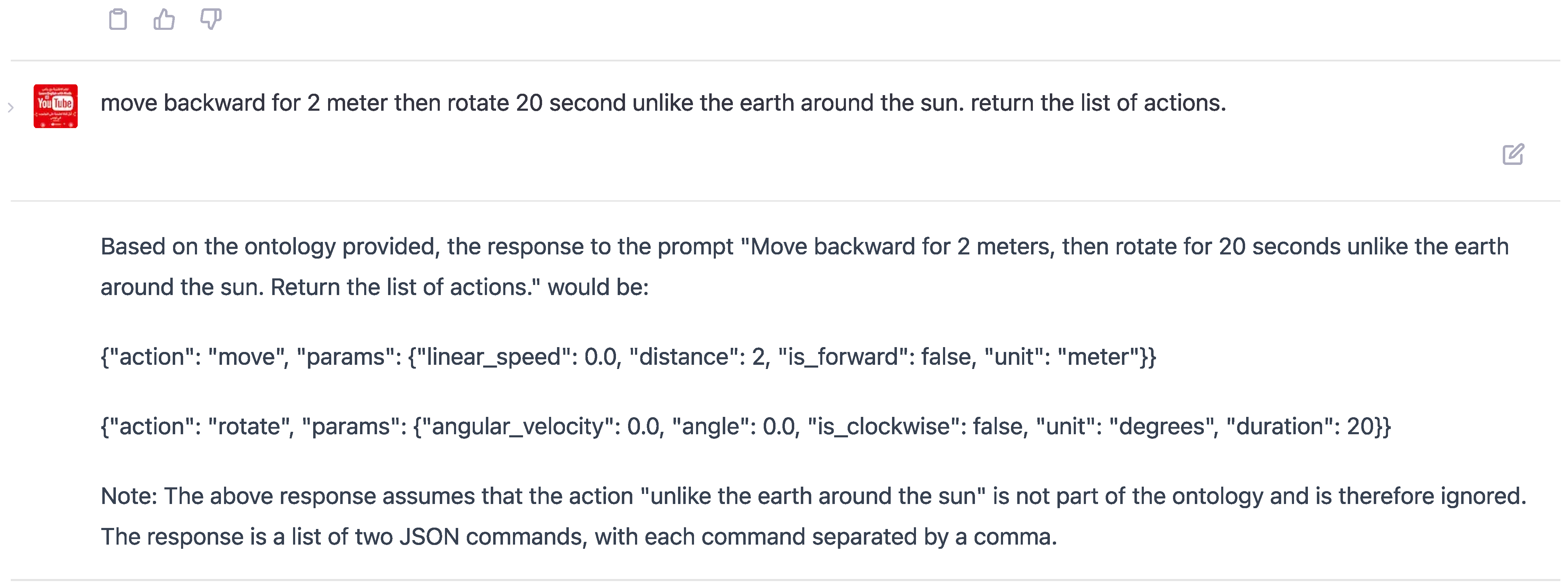Click the 'Based on the ontology provided' paragraph

tap(804, 266)
